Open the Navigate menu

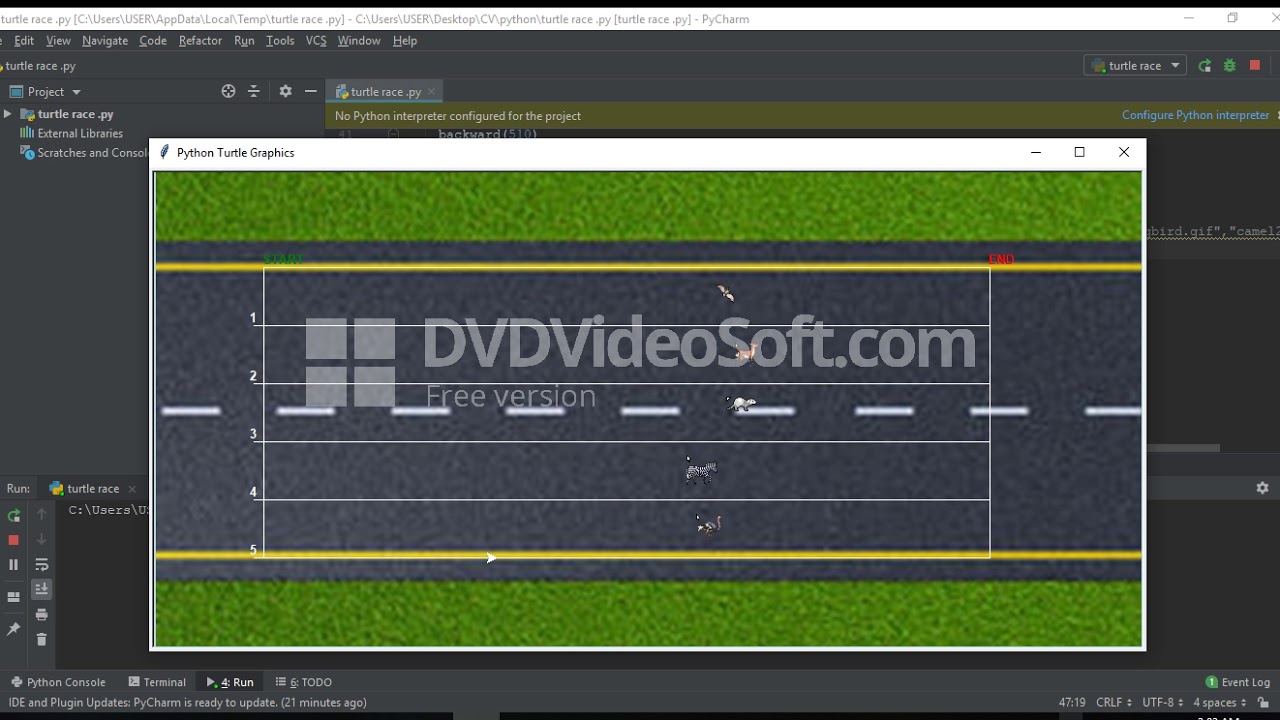point(105,41)
